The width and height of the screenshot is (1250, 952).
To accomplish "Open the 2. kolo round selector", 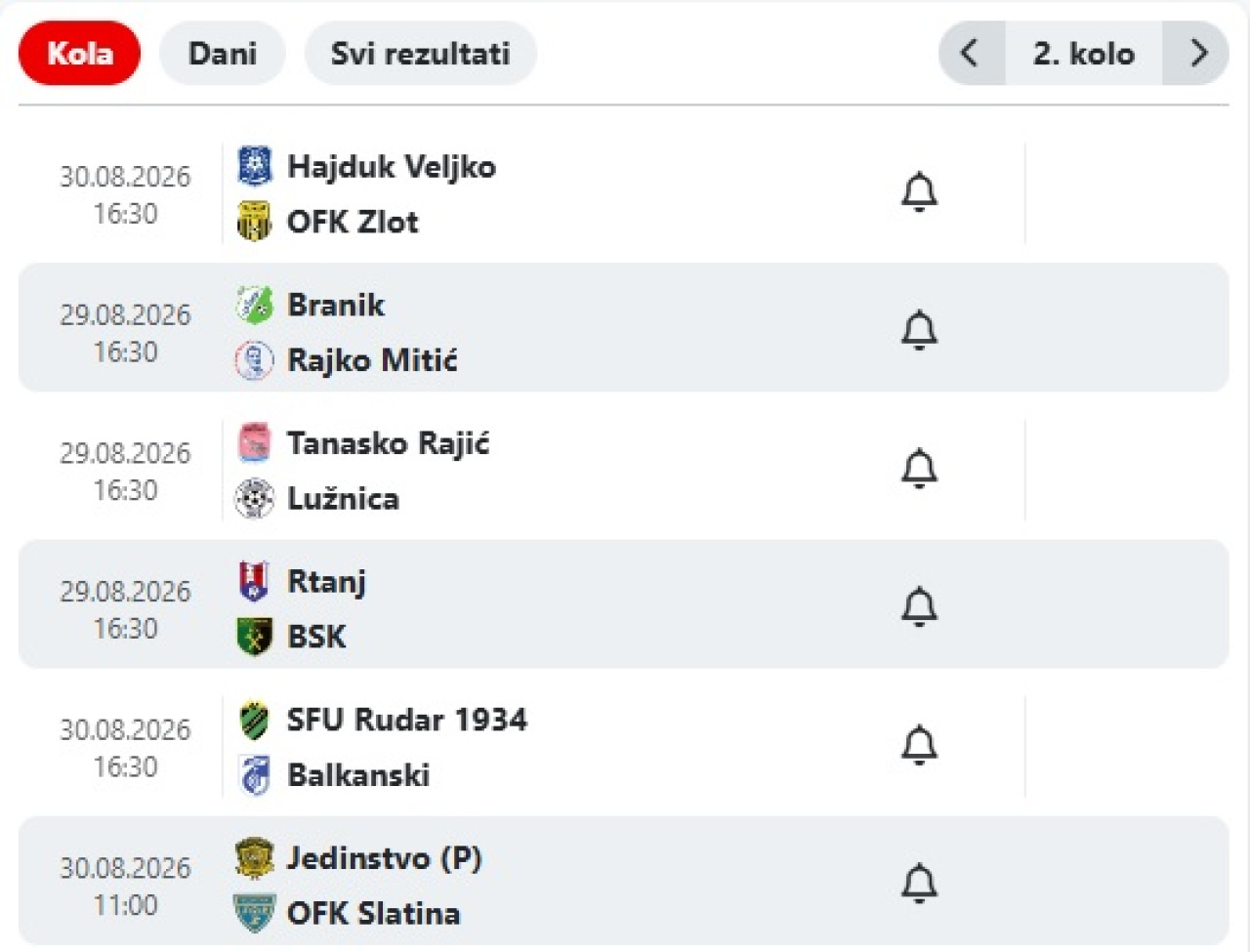I will click(x=1084, y=53).
